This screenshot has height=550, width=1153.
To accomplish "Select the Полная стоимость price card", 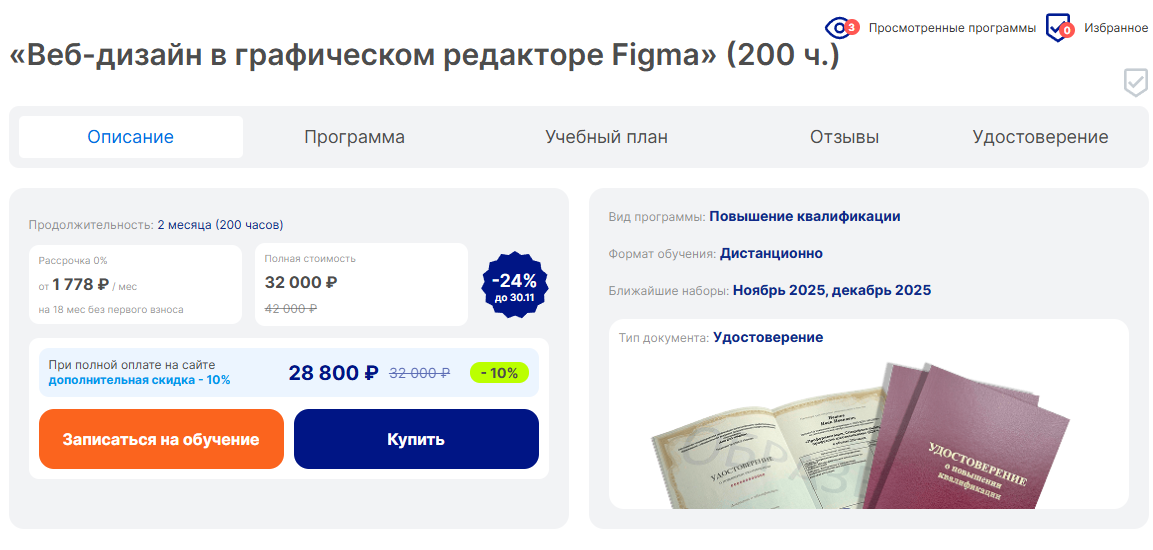I will 361,285.
